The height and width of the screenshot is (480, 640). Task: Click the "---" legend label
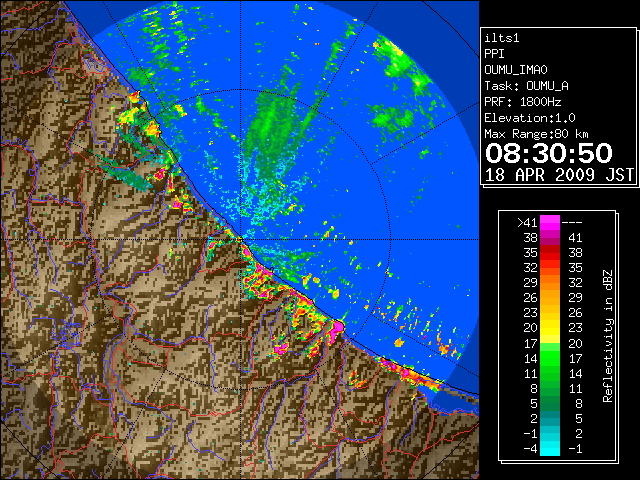(x=572, y=223)
